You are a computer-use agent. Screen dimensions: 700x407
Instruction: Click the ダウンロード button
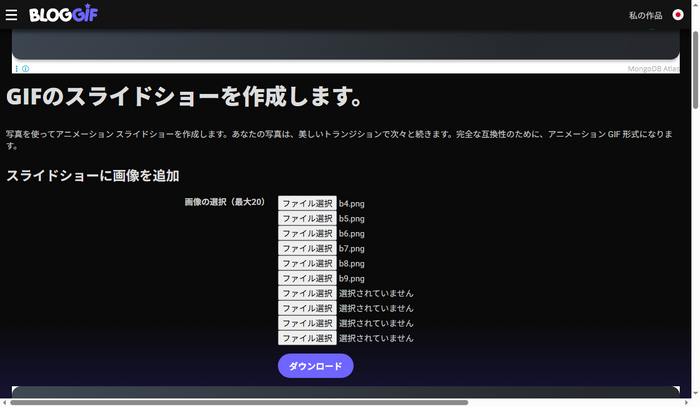click(316, 366)
